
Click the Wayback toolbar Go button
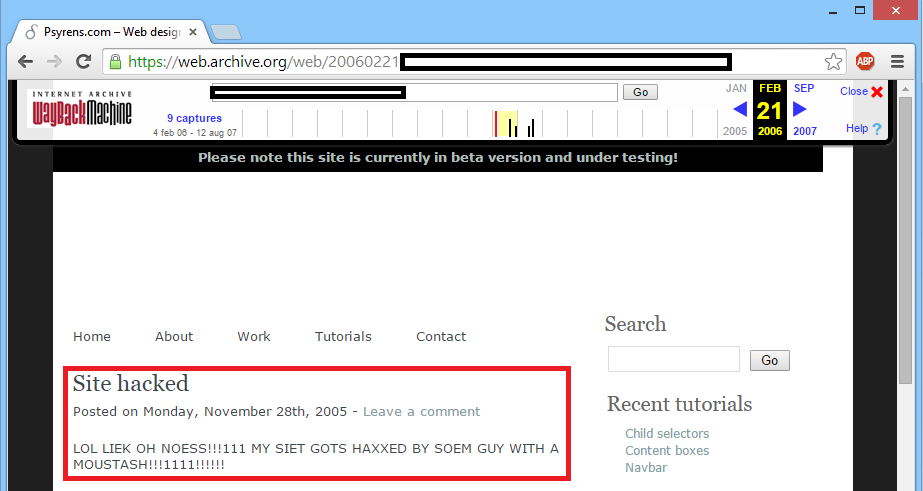640,92
